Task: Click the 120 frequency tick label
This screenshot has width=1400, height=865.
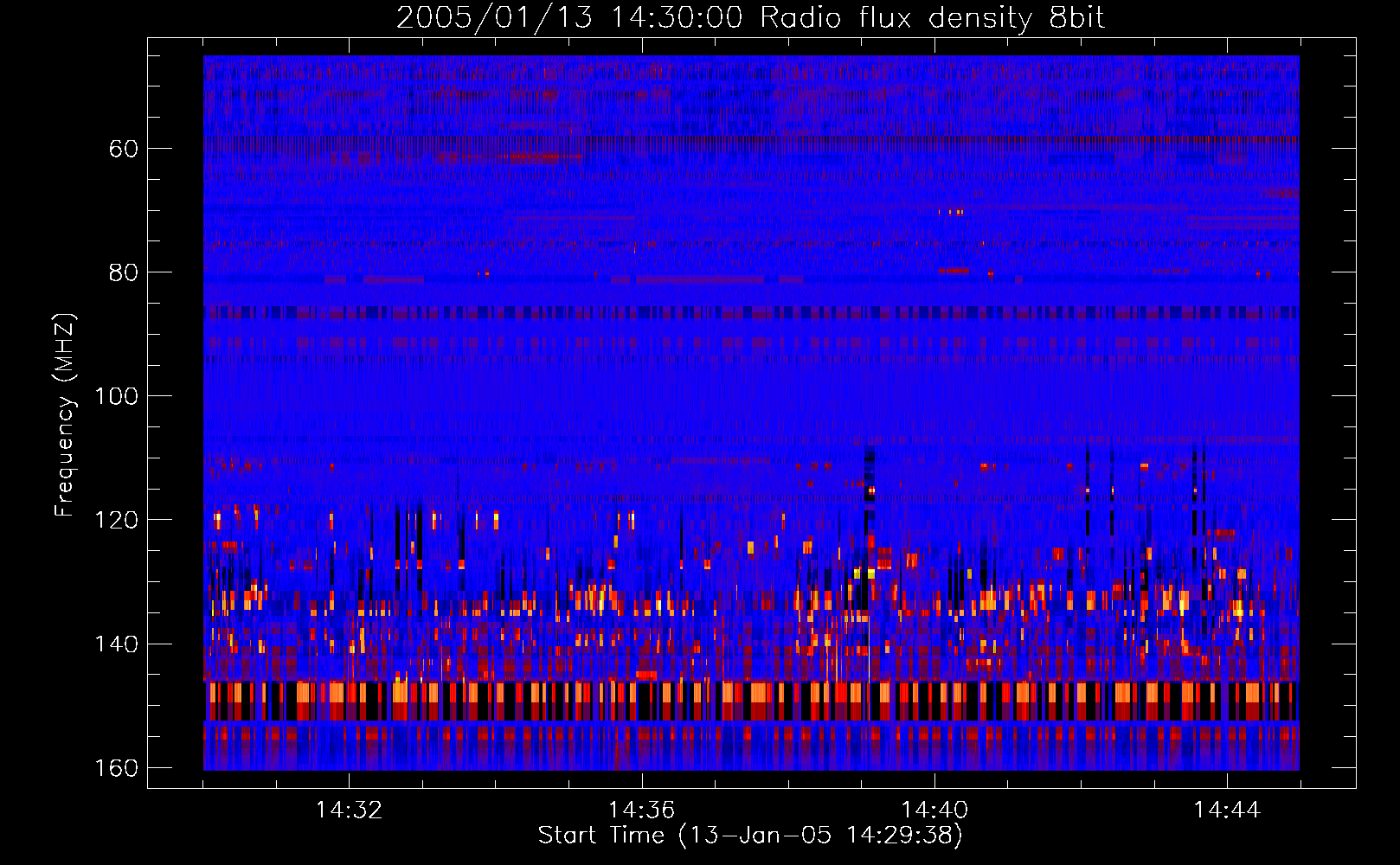Action: [x=115, y=520]
